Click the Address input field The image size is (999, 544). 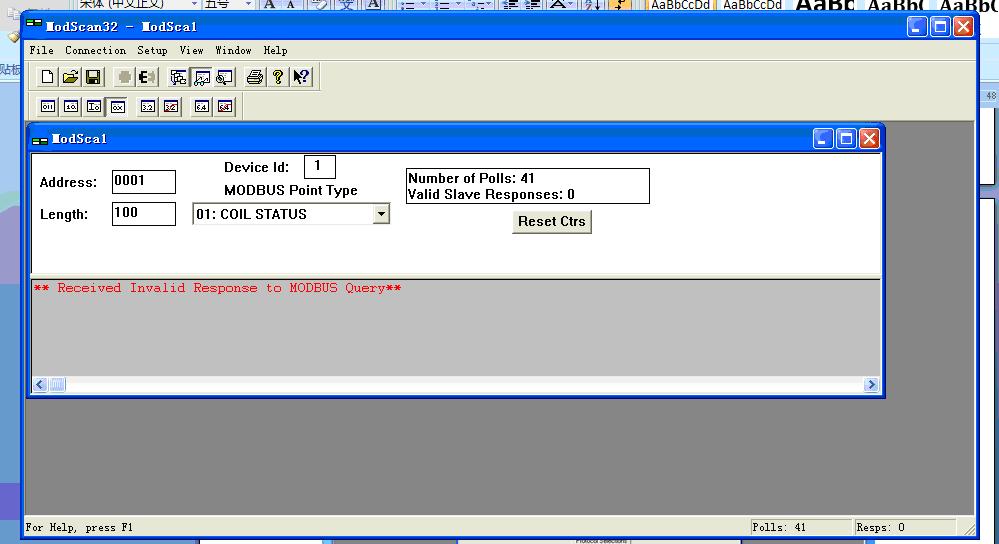pos(143,181)
